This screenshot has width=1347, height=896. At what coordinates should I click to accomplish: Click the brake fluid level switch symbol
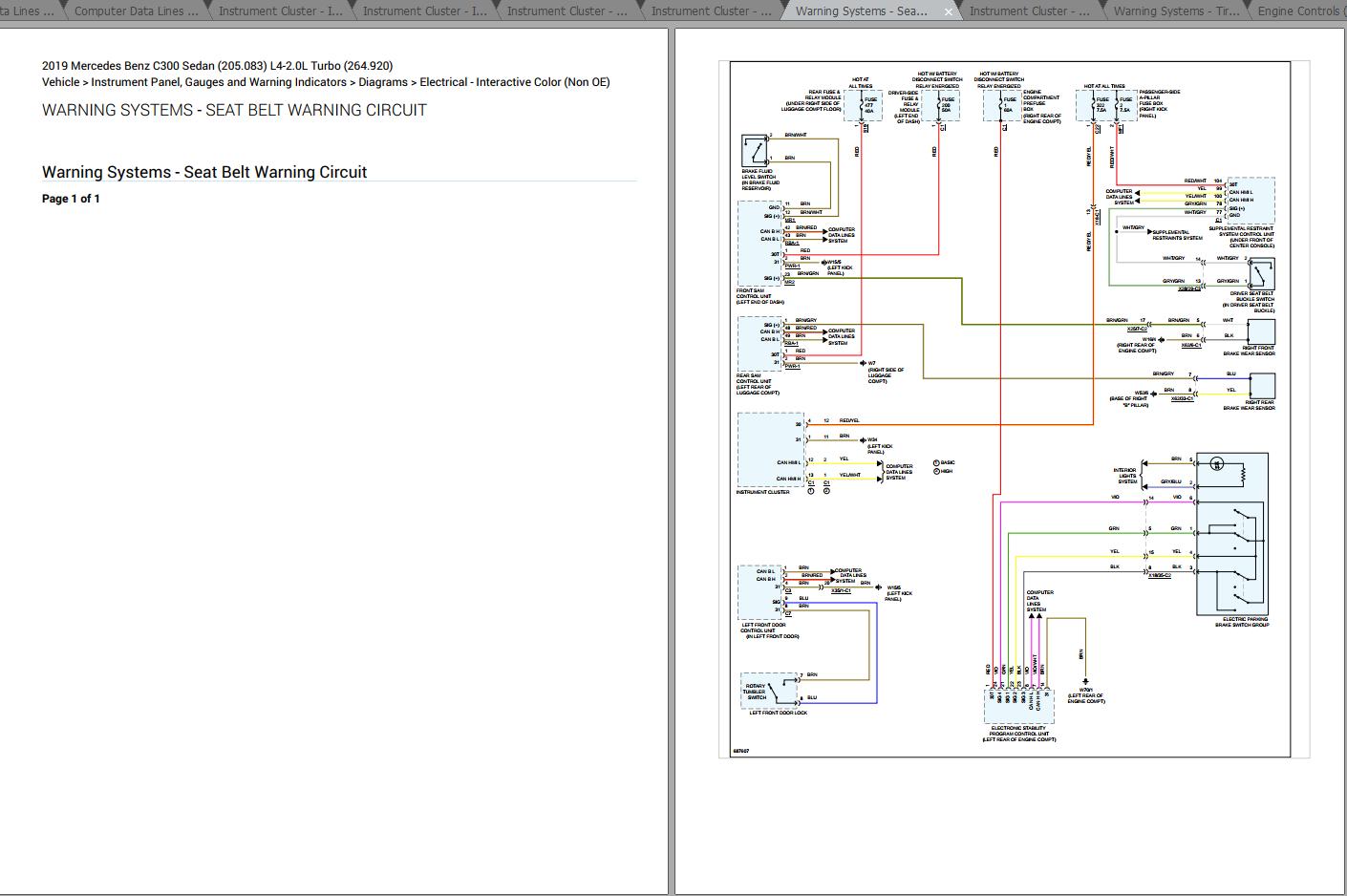tap(754, 151)
